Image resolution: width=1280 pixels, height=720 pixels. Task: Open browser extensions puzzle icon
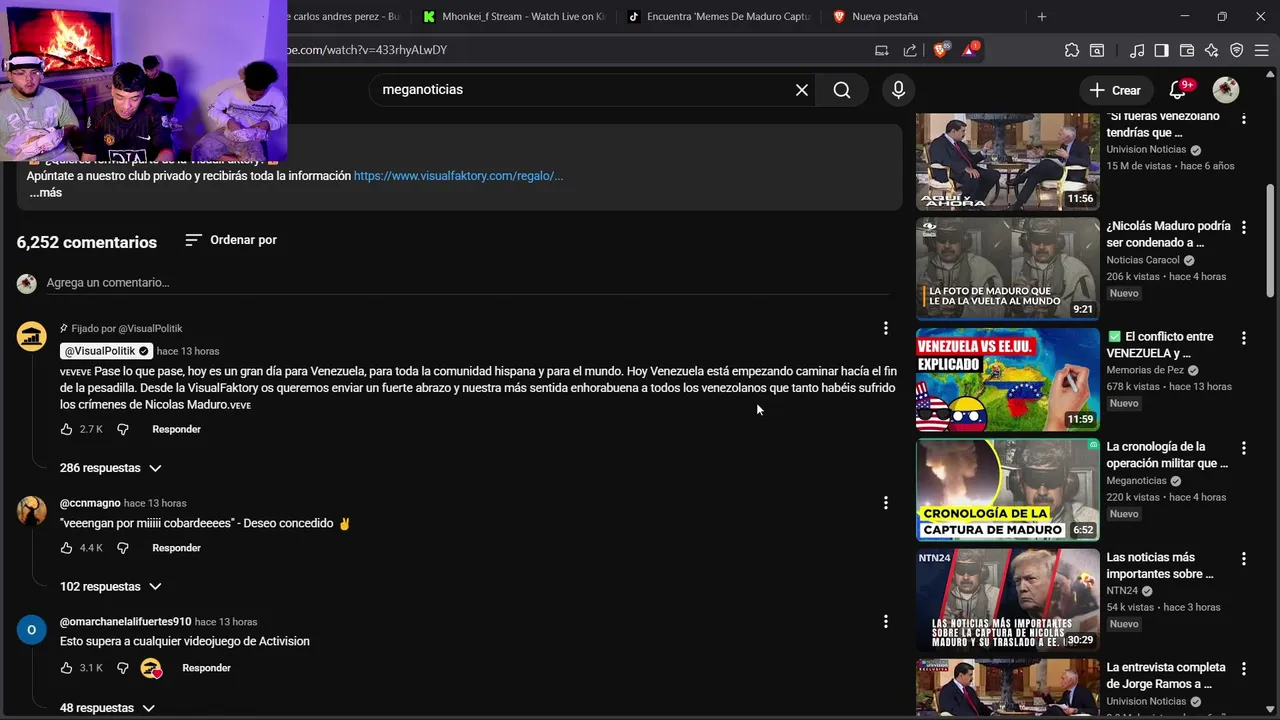(1072, 50)
